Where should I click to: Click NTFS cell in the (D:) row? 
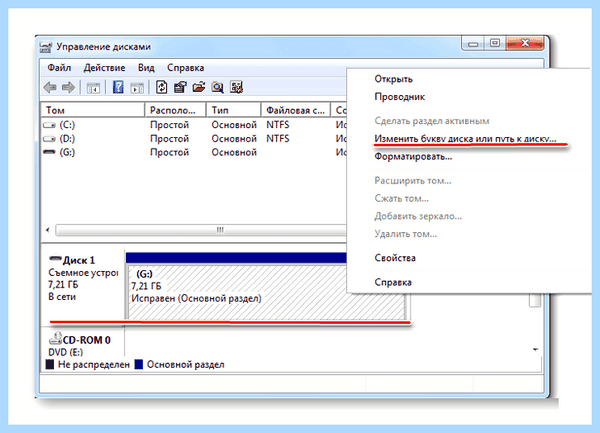pyautogui.click(x=278, y=138)
